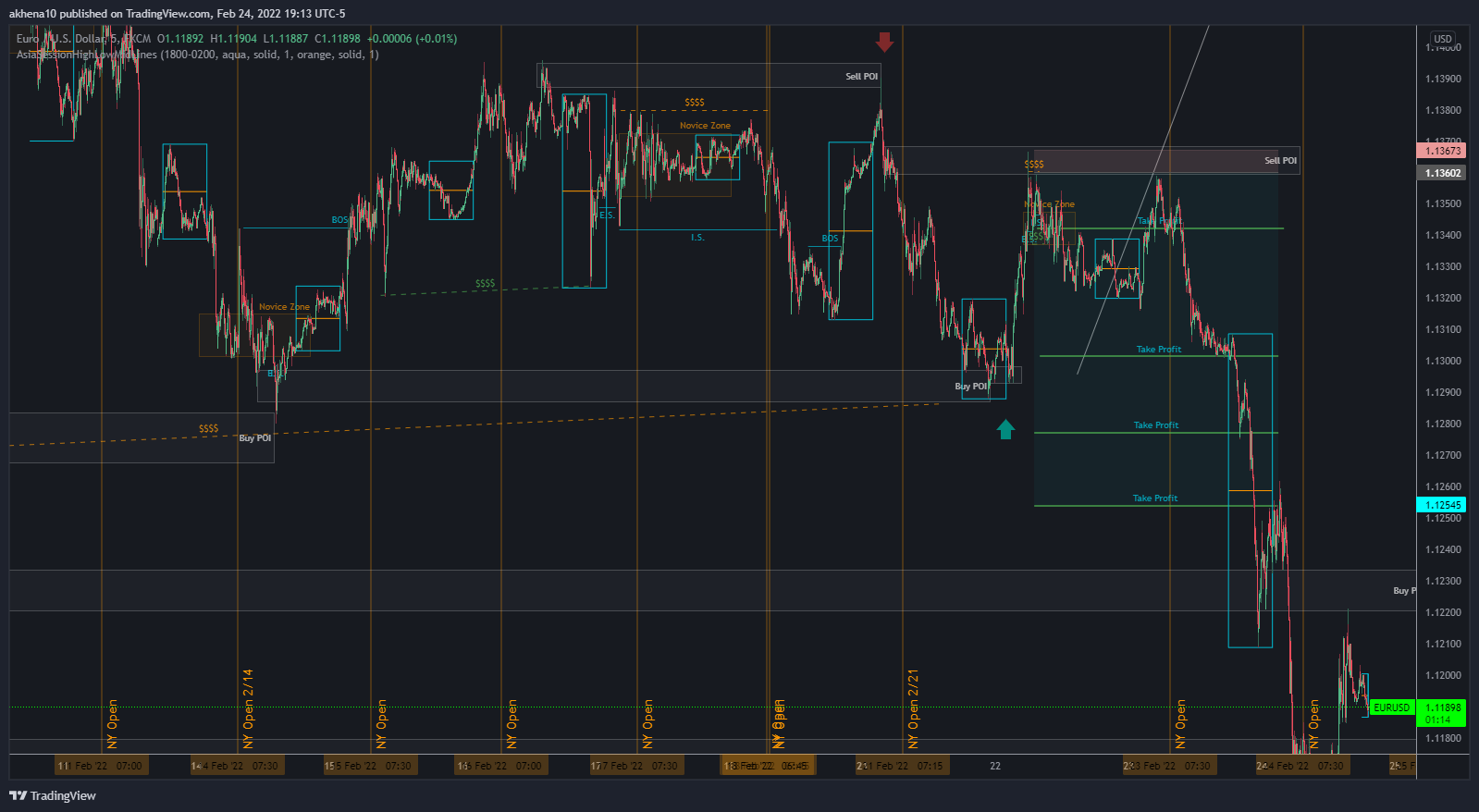Click the TradingView logo at bottom left

tap(53, 795)
